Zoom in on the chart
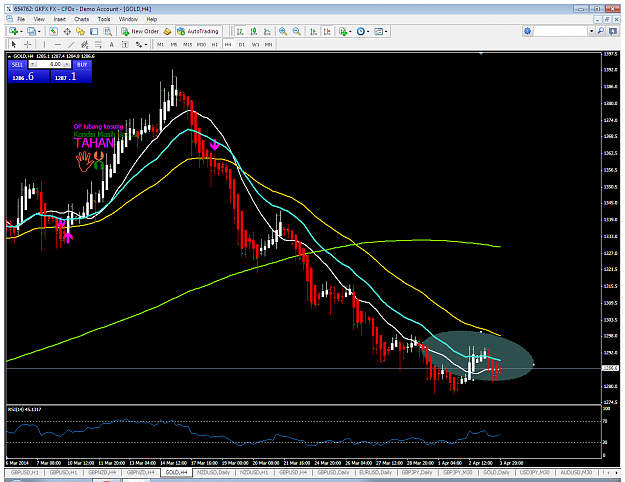The width and height of the screenshot is (625, 482). pyautogui.click(x=283, y=31)
